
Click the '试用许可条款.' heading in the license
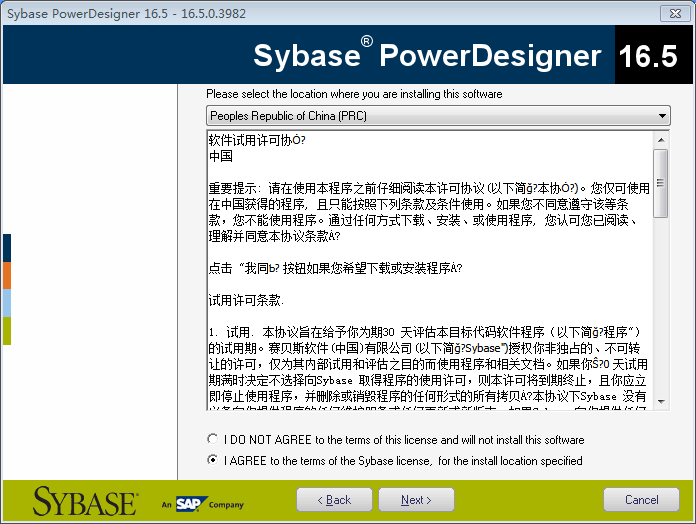[x=246, y=300]
